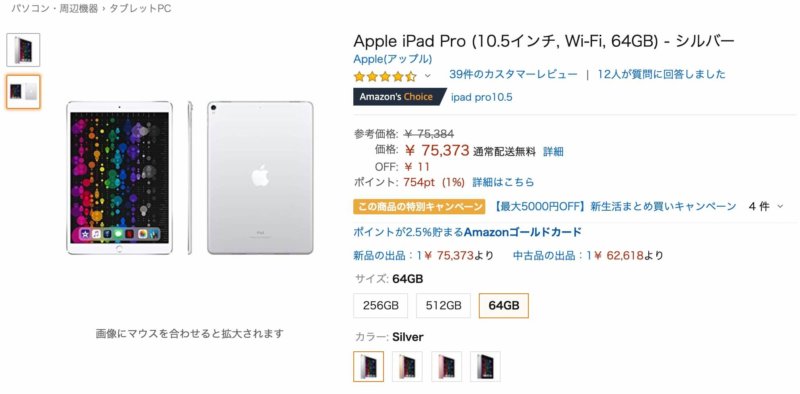Select the first product thumbnail image
Screen dimensions: 800x394
[x=23, y=50]
